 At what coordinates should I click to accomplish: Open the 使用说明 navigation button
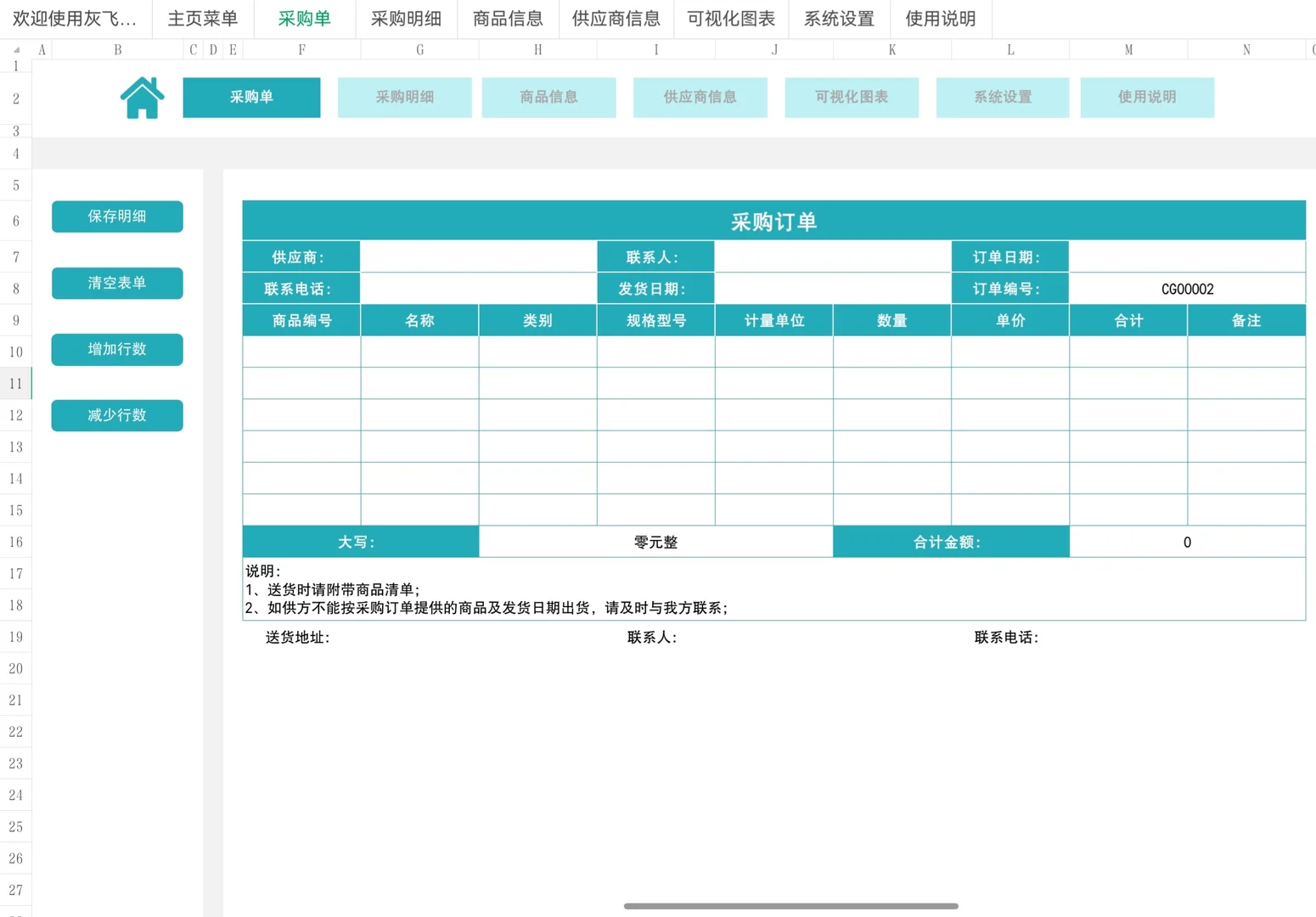(1147, 97)
